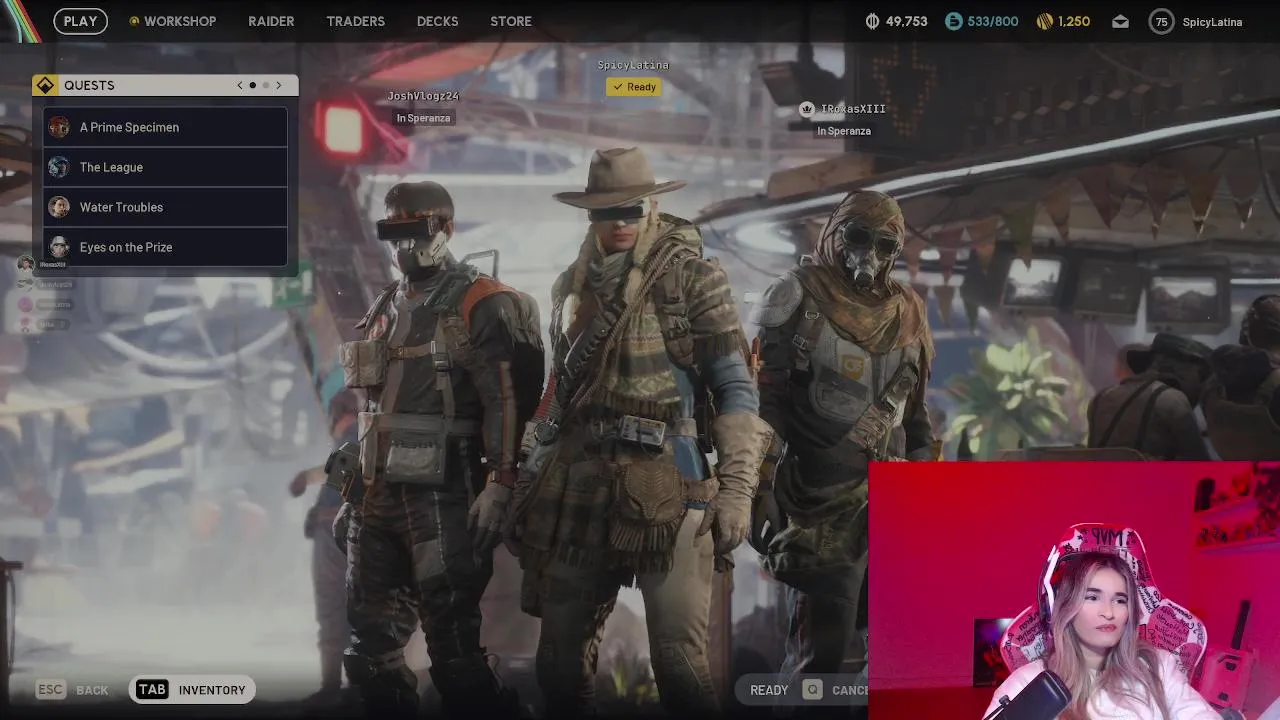Open the STORE tab
The width and height of the screenshot is (1280, 720).
click(x=511, y=21)
